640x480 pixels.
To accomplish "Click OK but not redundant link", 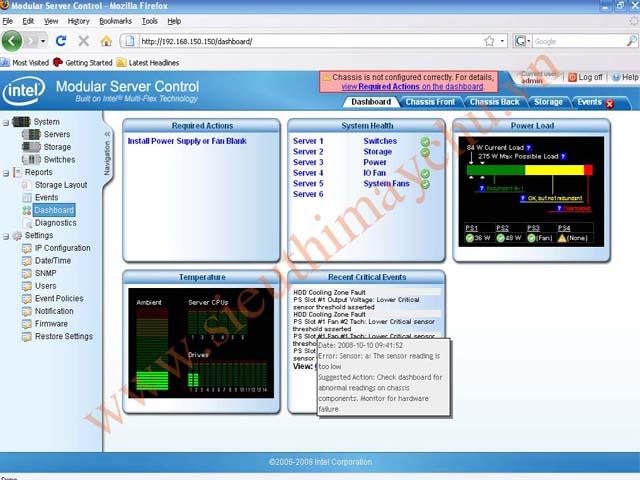I will tap(555, 198).
